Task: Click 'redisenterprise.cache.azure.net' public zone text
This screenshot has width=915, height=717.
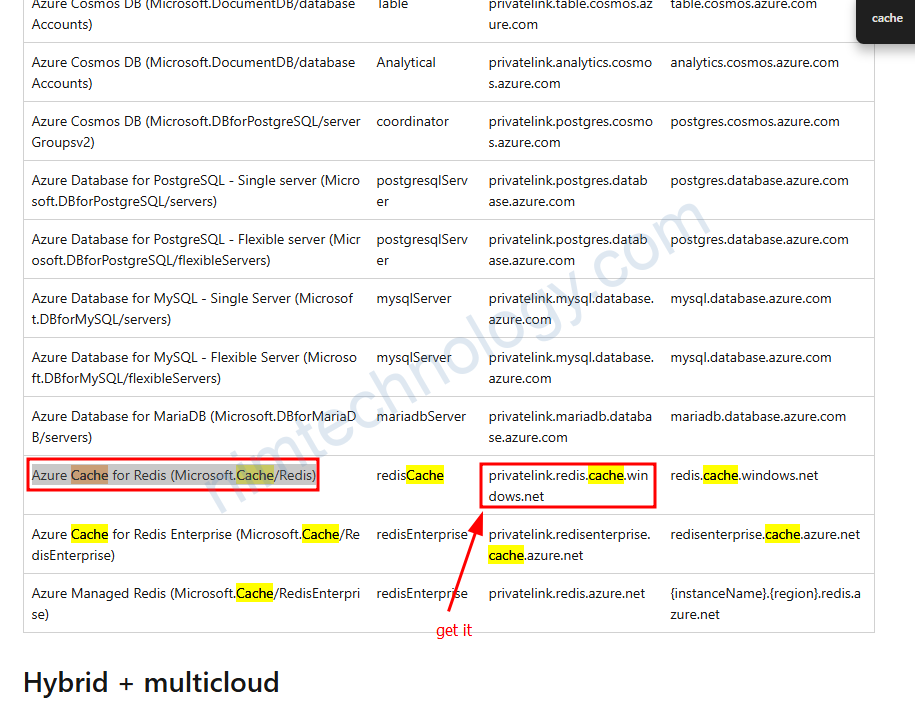Action: click(765, 535)
